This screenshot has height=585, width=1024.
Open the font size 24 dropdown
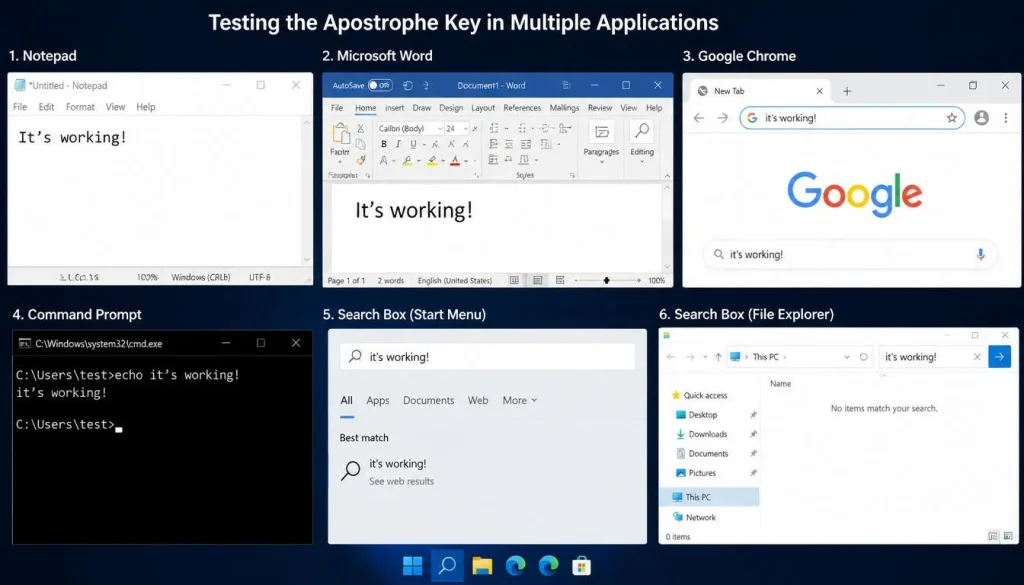(x=465, y=129)
